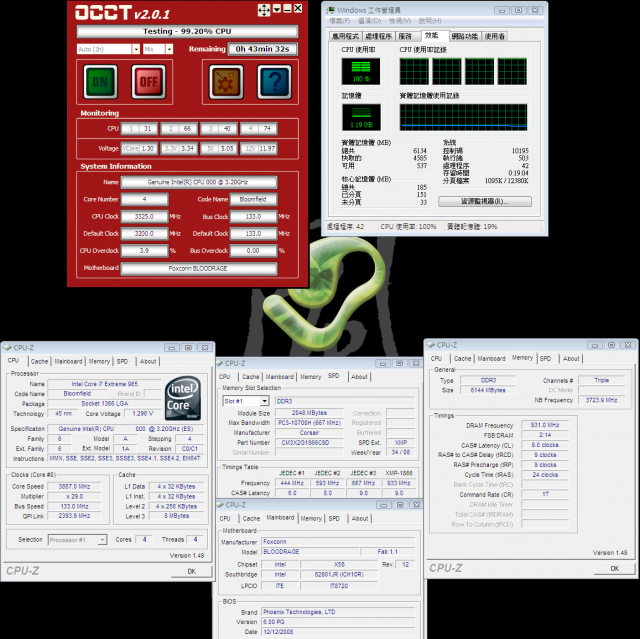Click title icon of CPU-Z SPD window
The width and height of the screenshot is (640, 639).
click(x=219, y=363)
